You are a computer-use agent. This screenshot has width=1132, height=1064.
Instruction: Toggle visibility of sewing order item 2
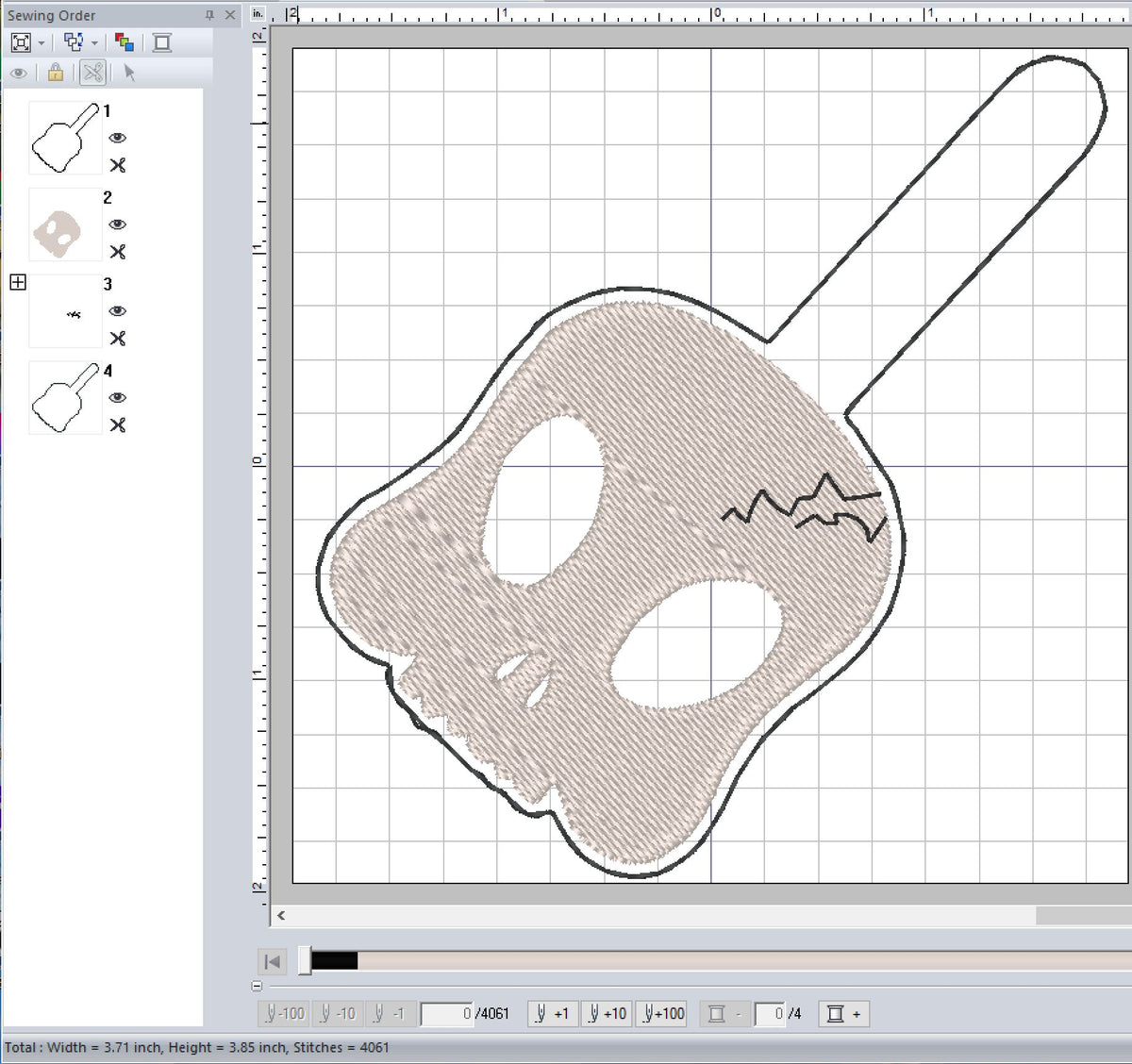(x=117, y=224)
